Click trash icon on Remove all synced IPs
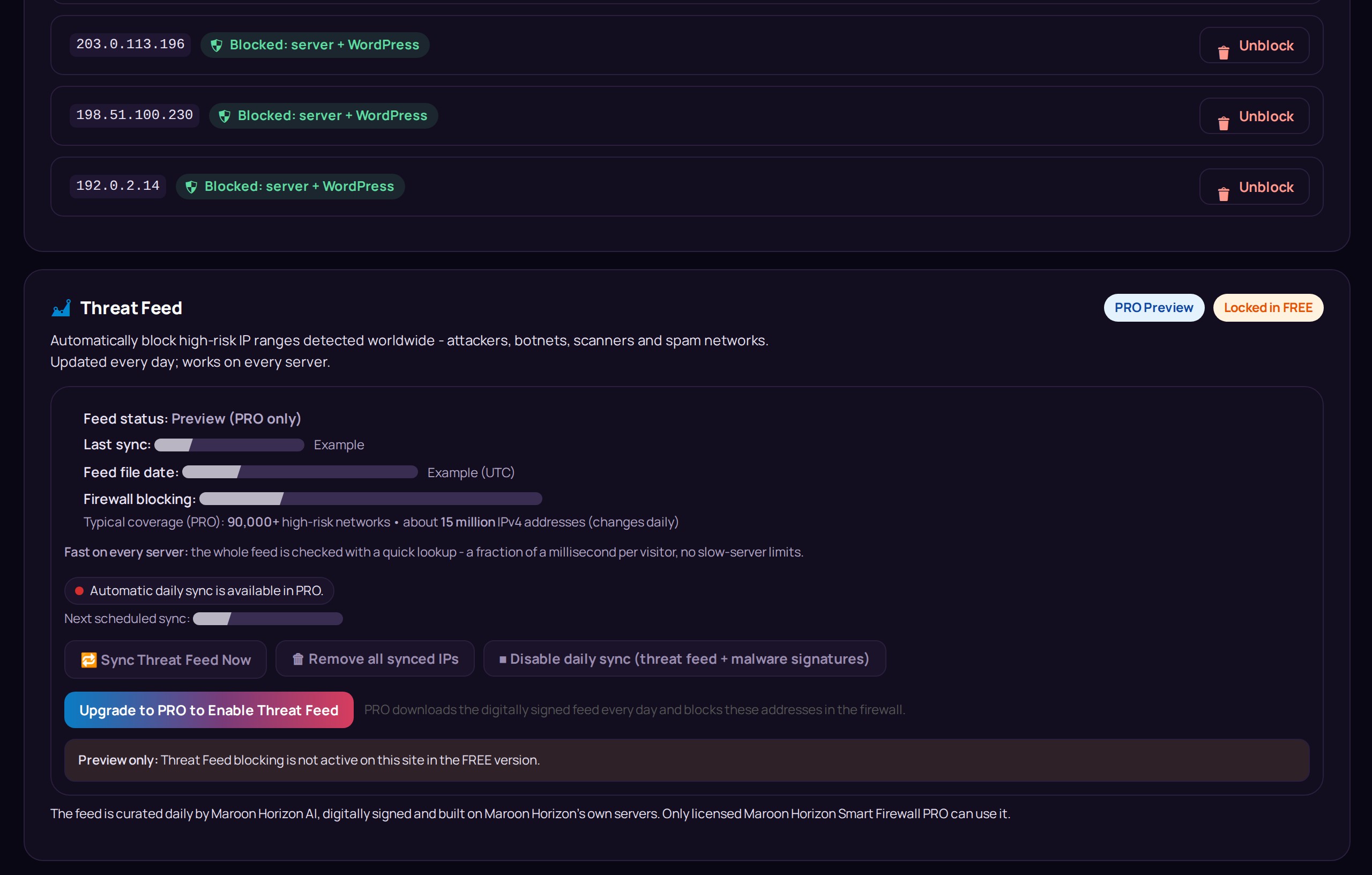This screenshot has height=875, width=1372. tap(298, 659)
